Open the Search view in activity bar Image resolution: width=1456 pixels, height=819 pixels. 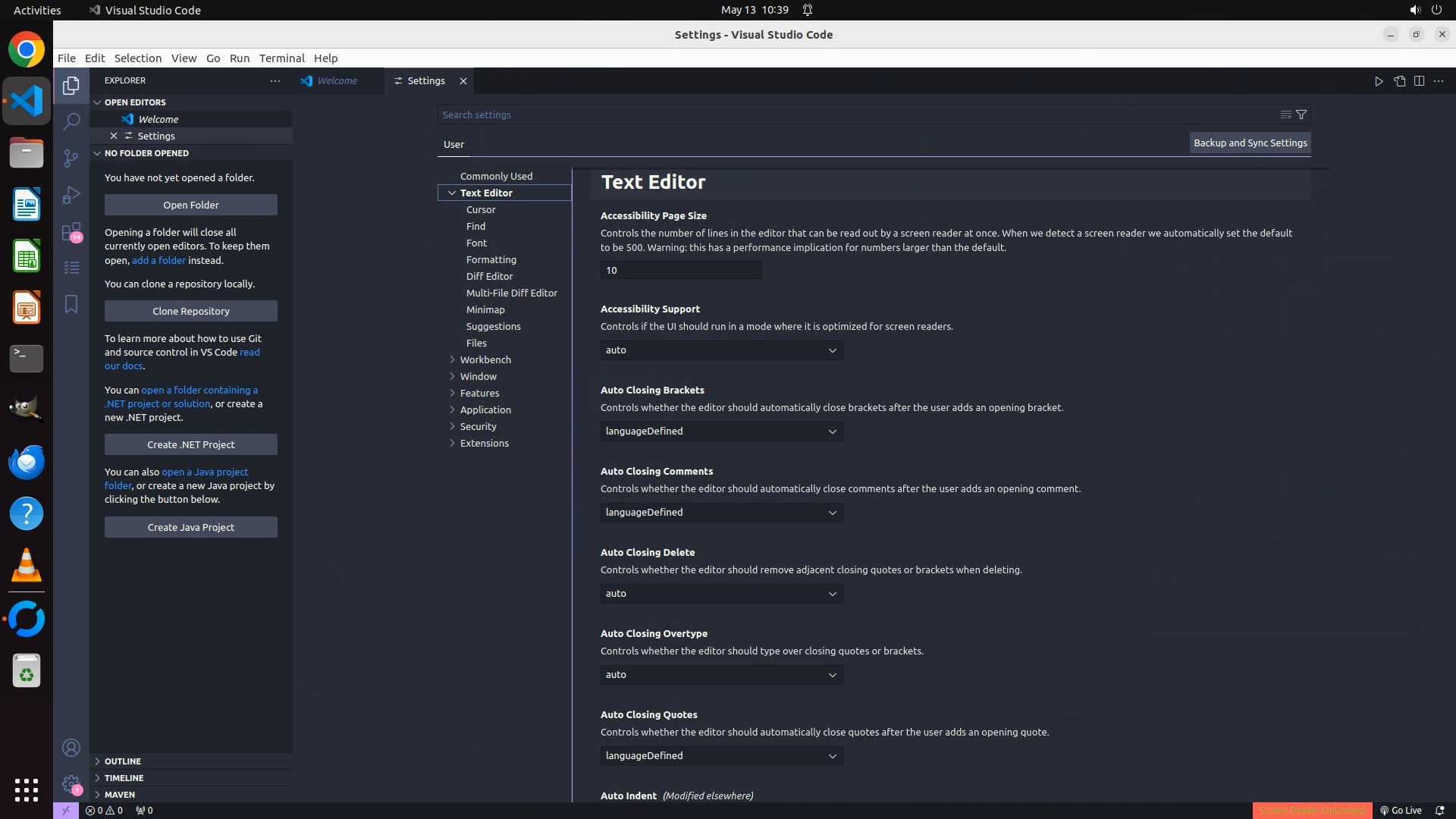tap(71, 121)
